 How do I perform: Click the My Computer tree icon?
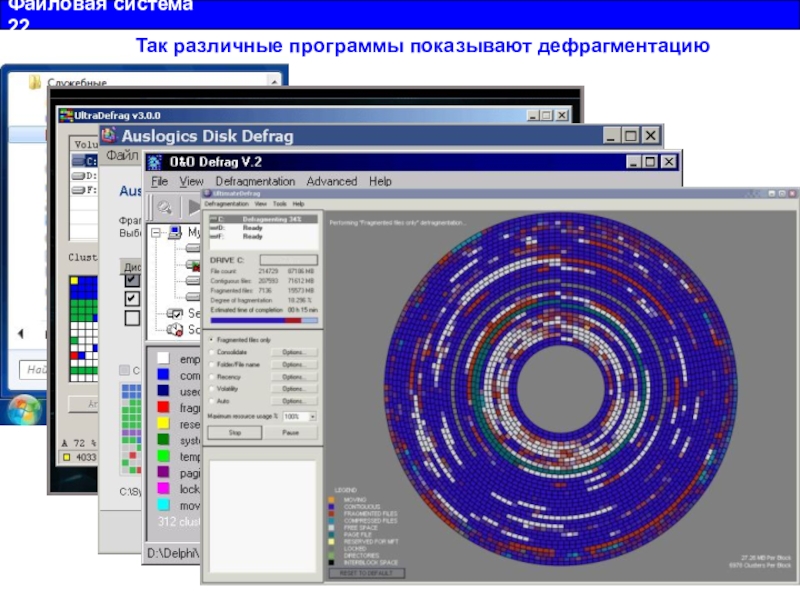(173, 233)
